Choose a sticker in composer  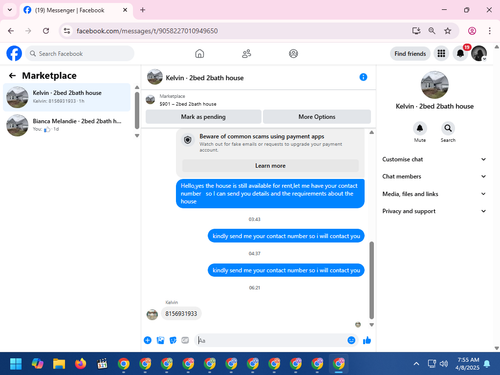(173, 340)
